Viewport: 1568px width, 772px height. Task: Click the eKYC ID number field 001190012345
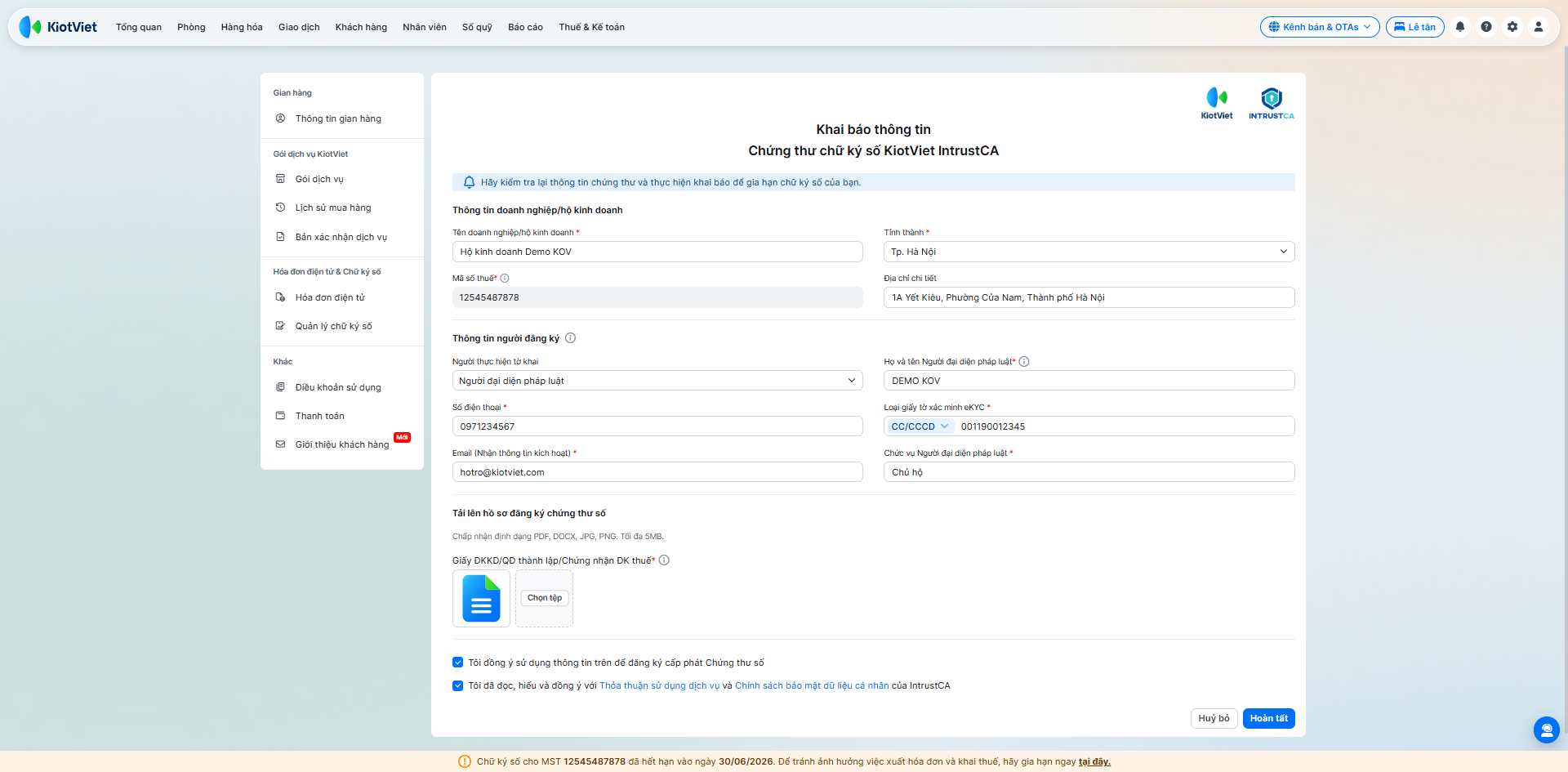point(1125,426)
